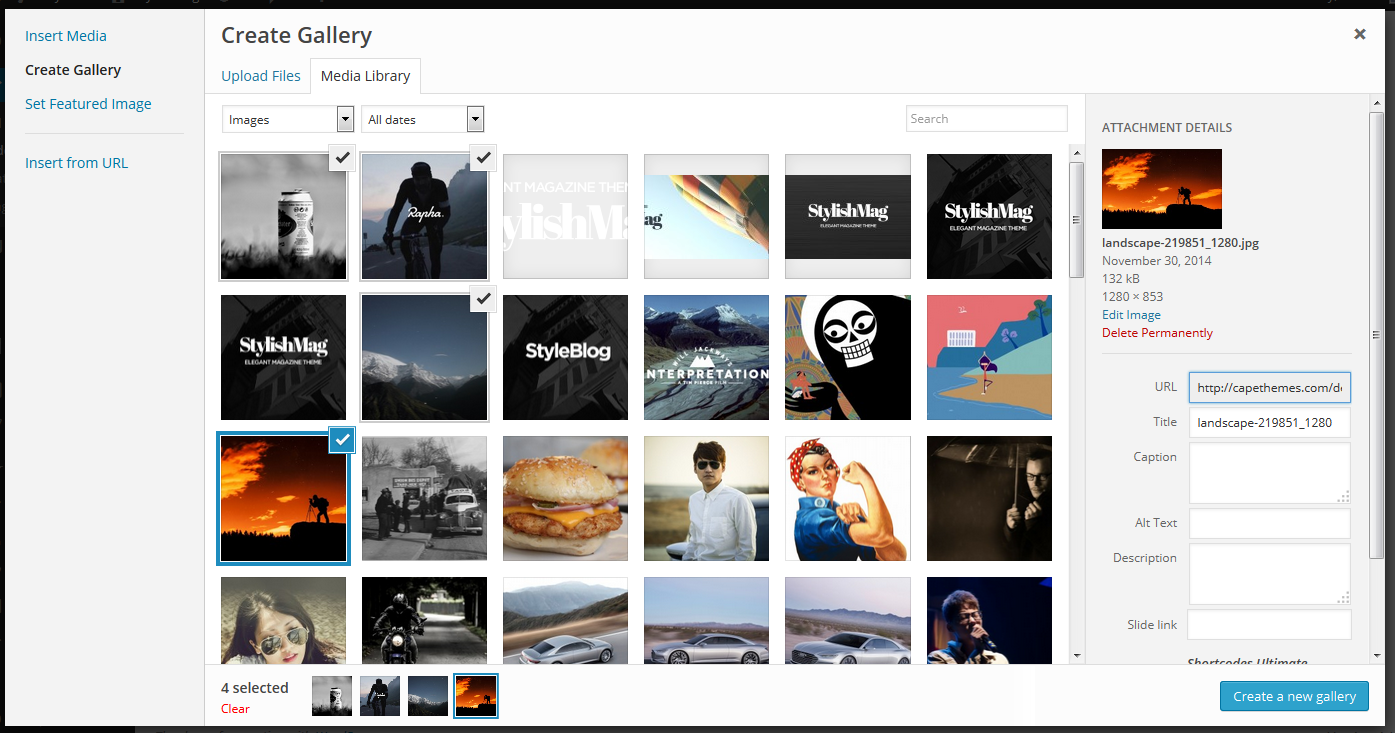Toggle the blue checkmark on sunset photo

pyautogui.click(x=342, y=440)
